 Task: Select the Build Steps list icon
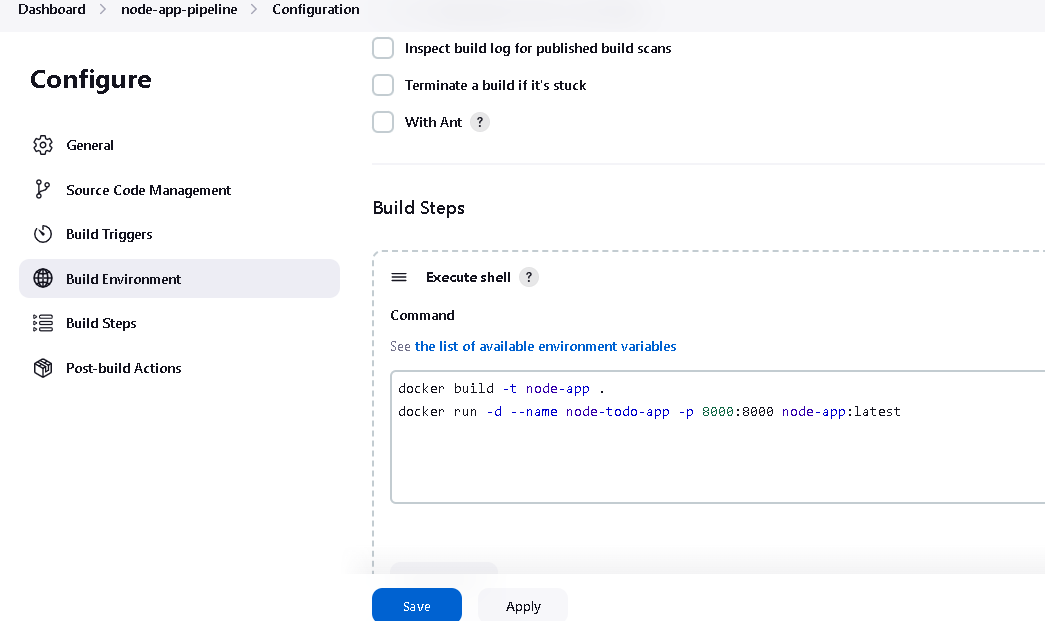point(43,323)
